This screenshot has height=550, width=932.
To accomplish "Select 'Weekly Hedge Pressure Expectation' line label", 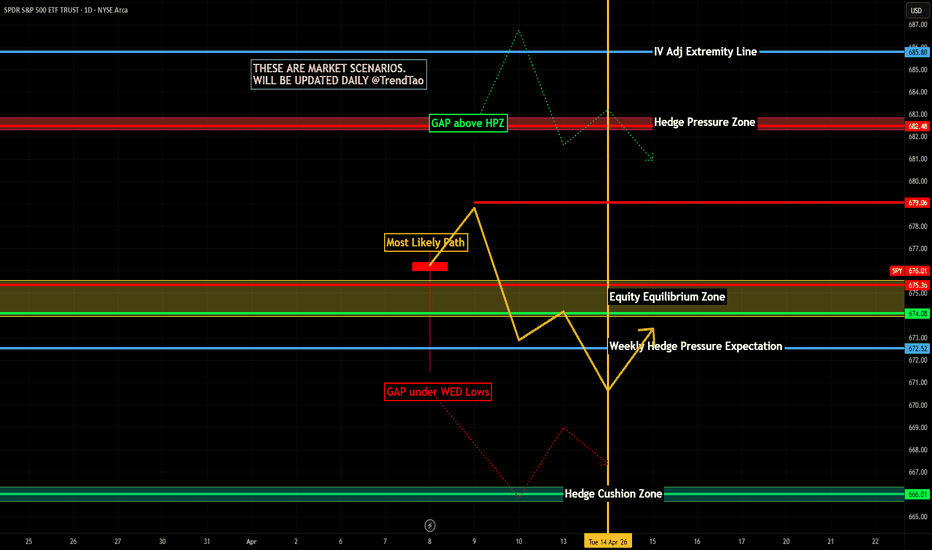I will (695, 347).
